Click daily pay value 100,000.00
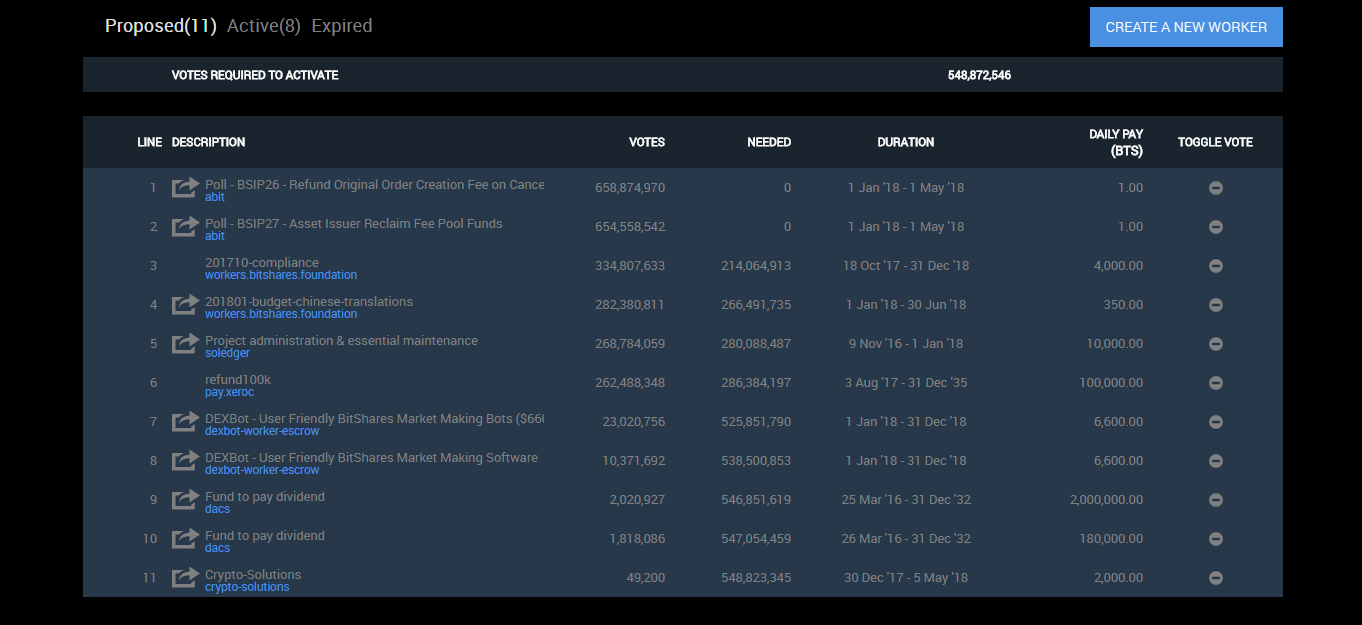Image resolution: width=1362 pixels, height=625 pixels. [x=1111, y=383]
